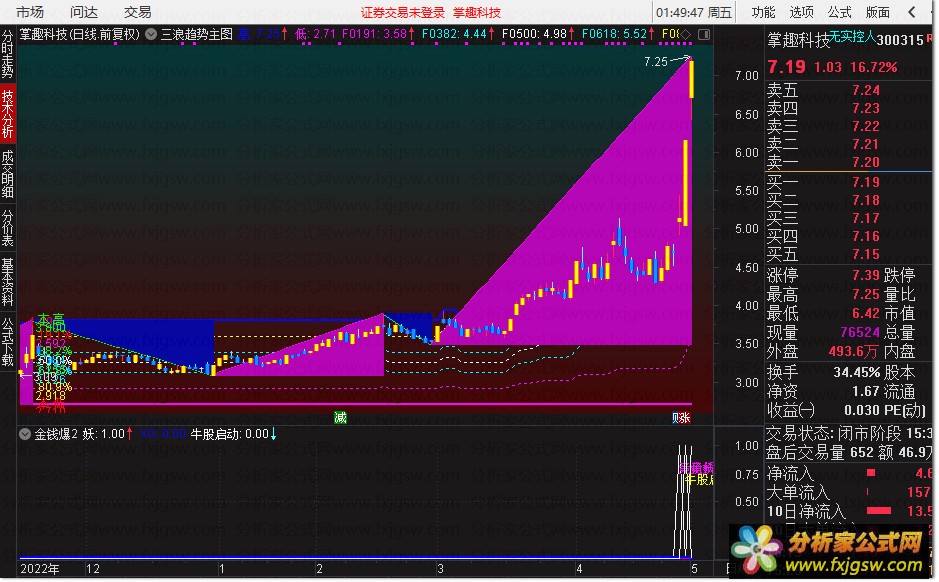Click 现量 value 76524

(x=860, y=332)
